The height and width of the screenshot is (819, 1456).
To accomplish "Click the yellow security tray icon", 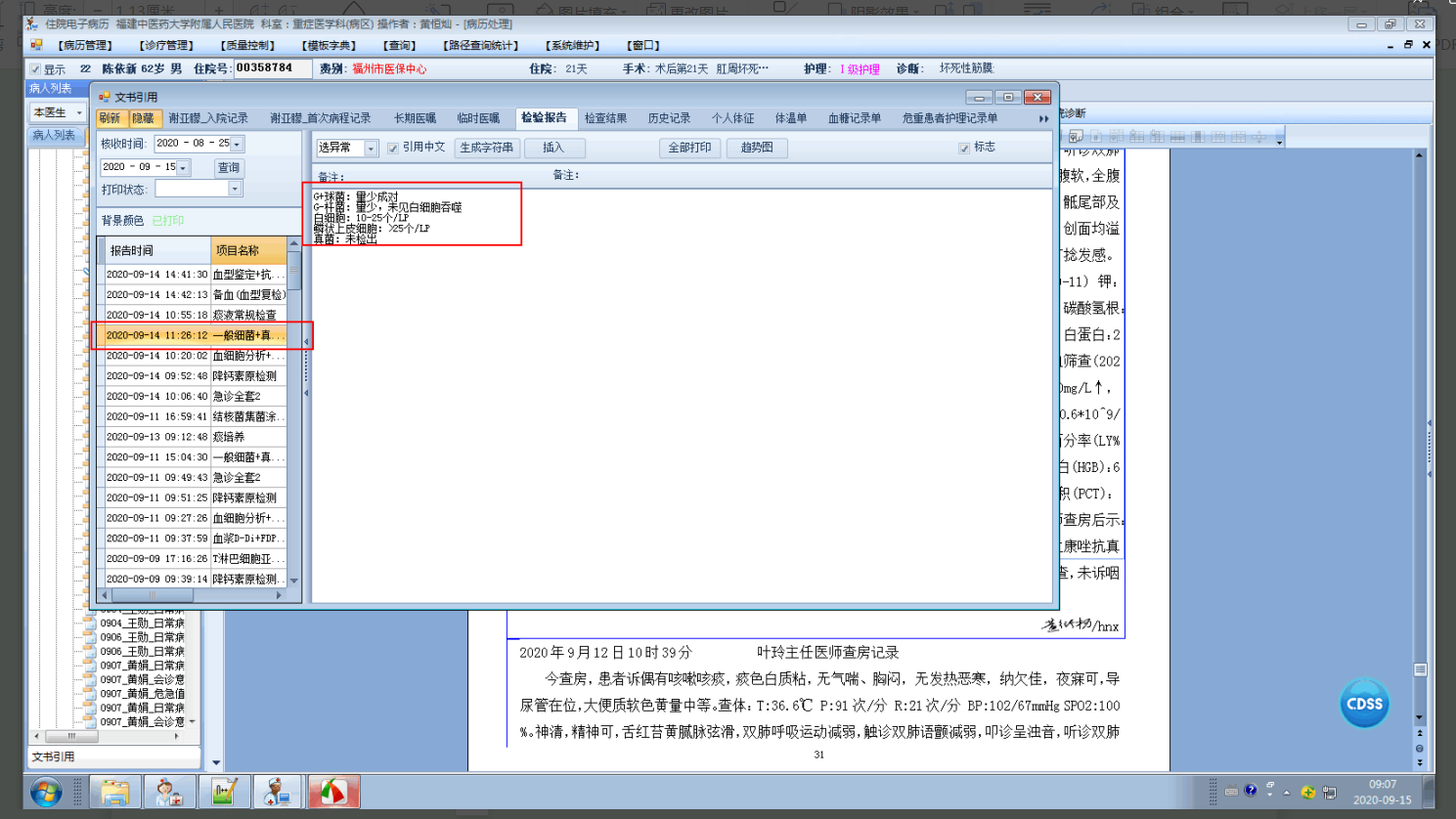I will 1308,792.
